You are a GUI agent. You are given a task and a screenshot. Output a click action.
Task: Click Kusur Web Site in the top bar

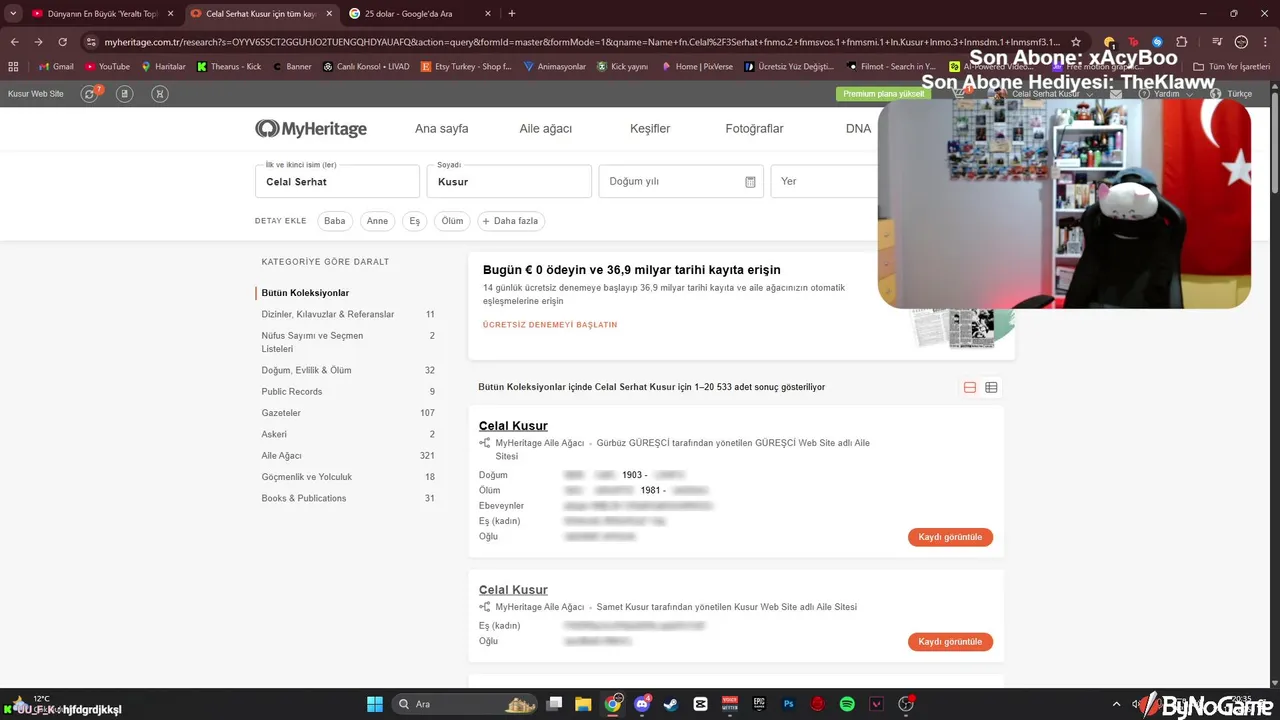coord(36,94)
